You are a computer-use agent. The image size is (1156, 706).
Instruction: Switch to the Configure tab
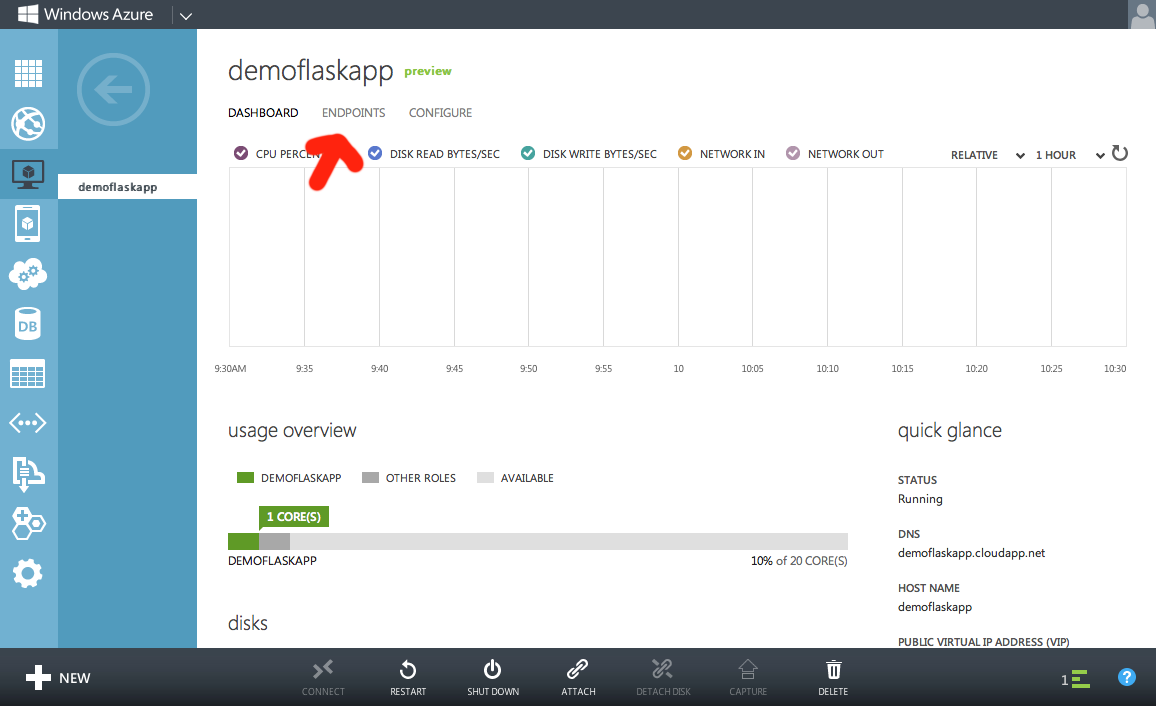pos(440,113)
